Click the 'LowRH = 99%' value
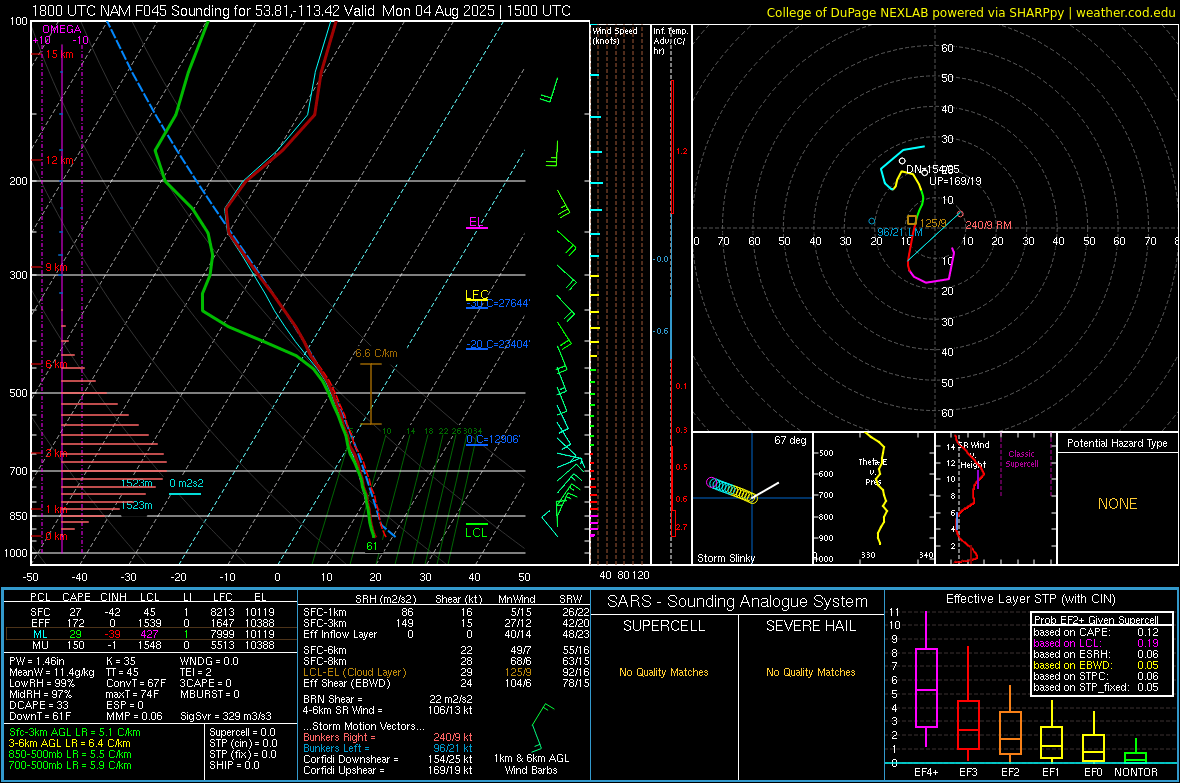Image resolution: width=1180 pixels, height=783 pixels. click(42, 683)
